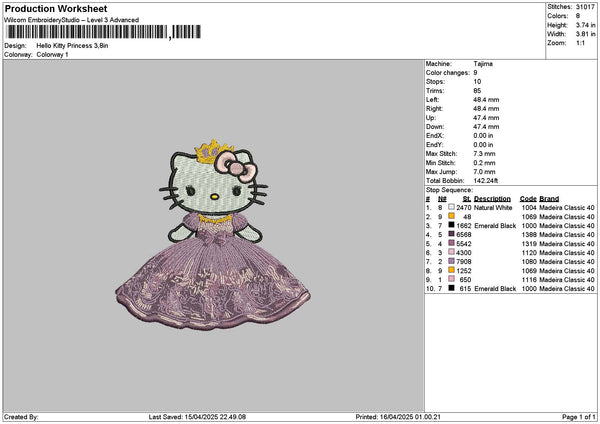Click "Natural White" in stop 1
This screenshot has height=424, width=600.
click(x=493, y=208)
